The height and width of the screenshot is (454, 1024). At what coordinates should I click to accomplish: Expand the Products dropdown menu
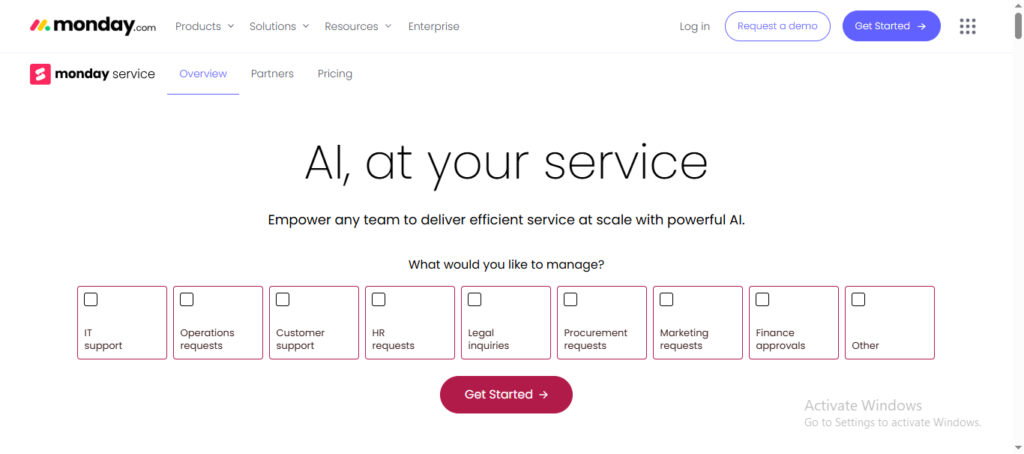[x=204, y=26]
